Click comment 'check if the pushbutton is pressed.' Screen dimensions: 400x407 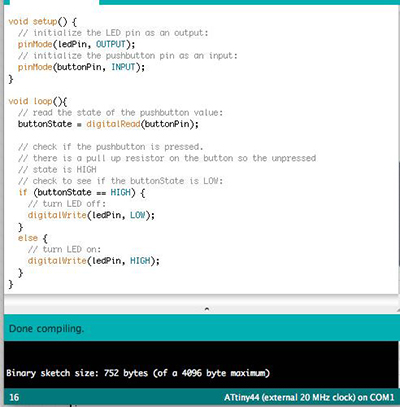(x=111, y=147)
